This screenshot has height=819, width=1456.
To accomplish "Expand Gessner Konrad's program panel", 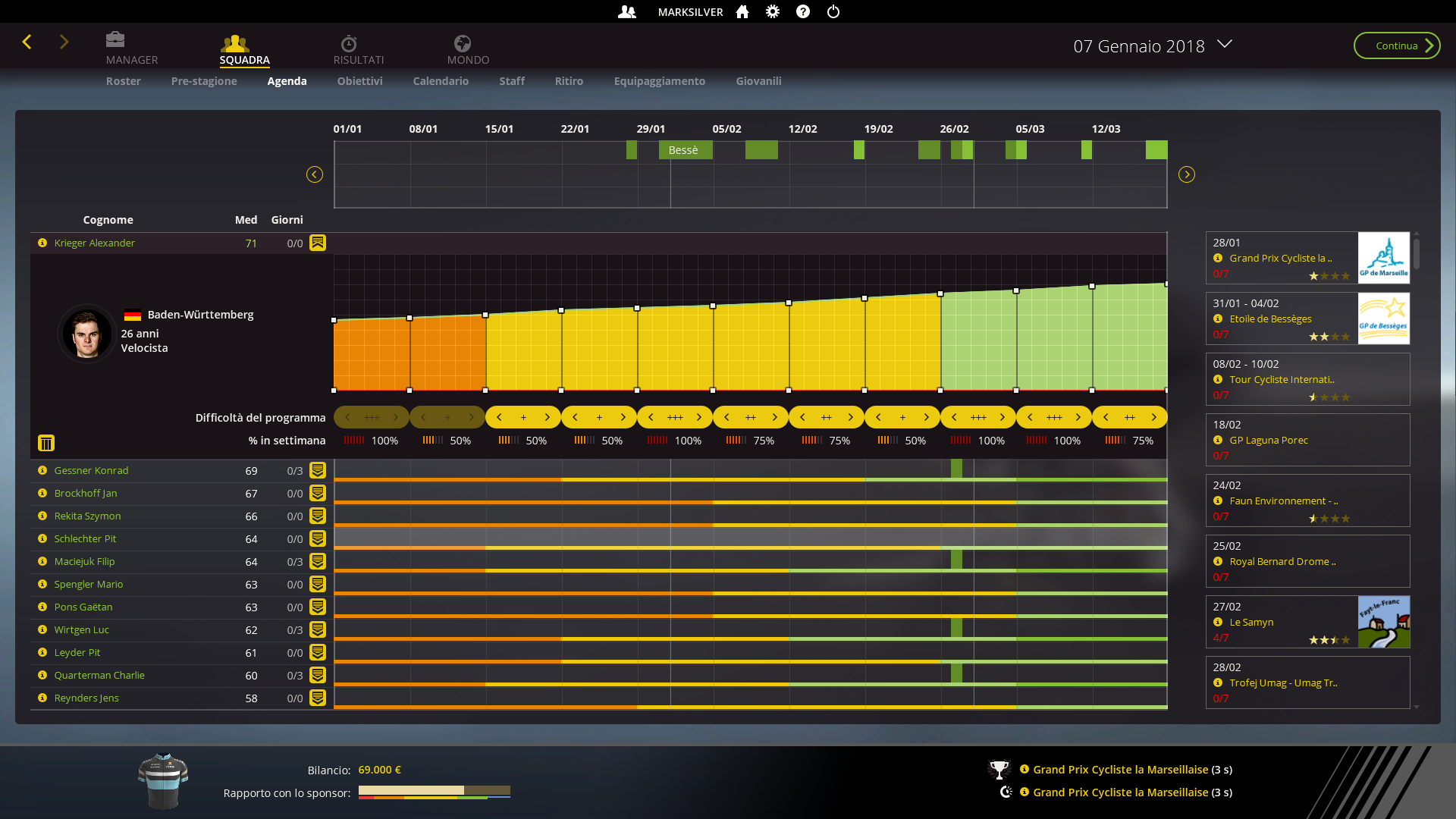I will tap(318, 470).
